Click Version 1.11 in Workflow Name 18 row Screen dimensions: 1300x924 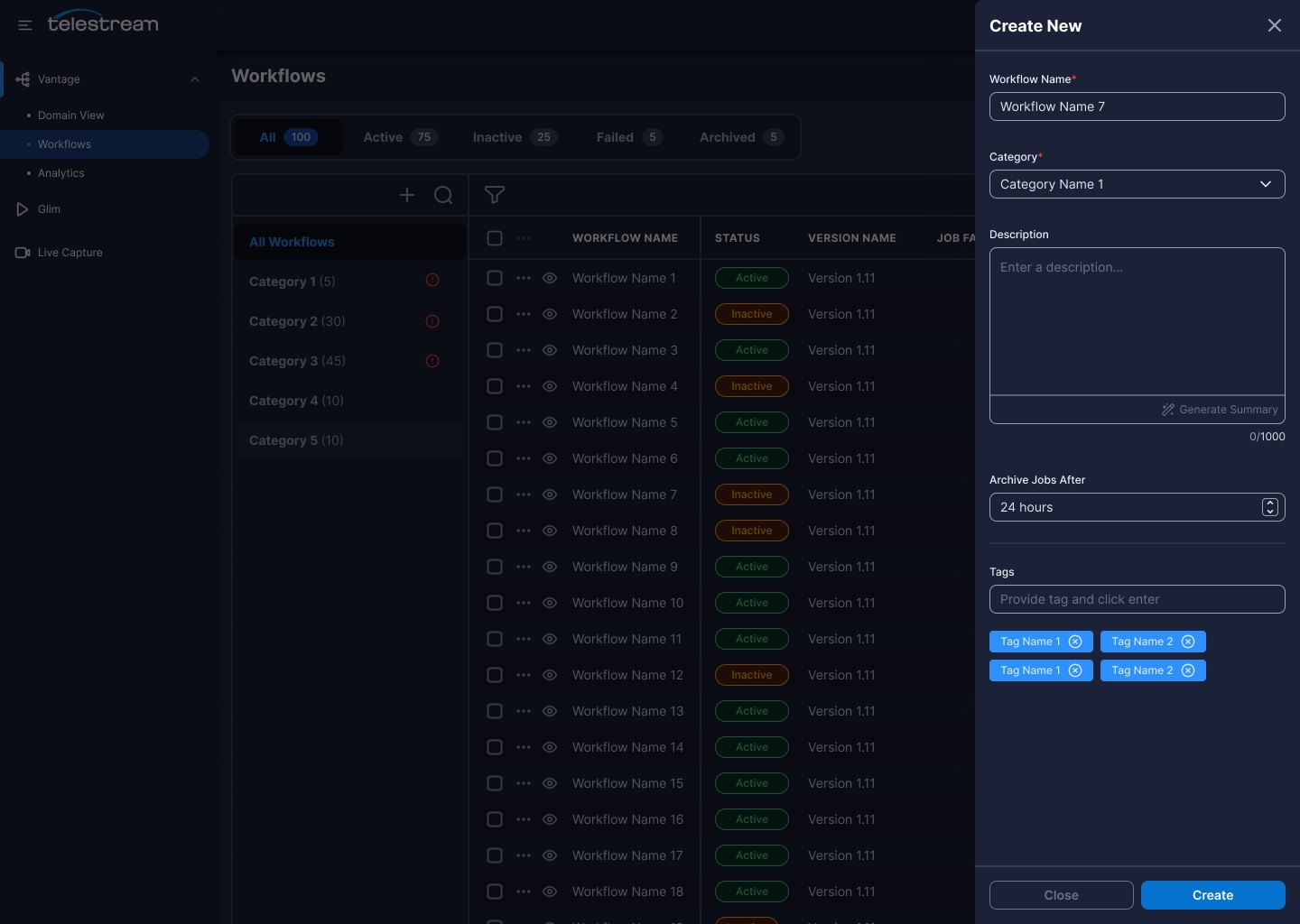coord(841,892)
